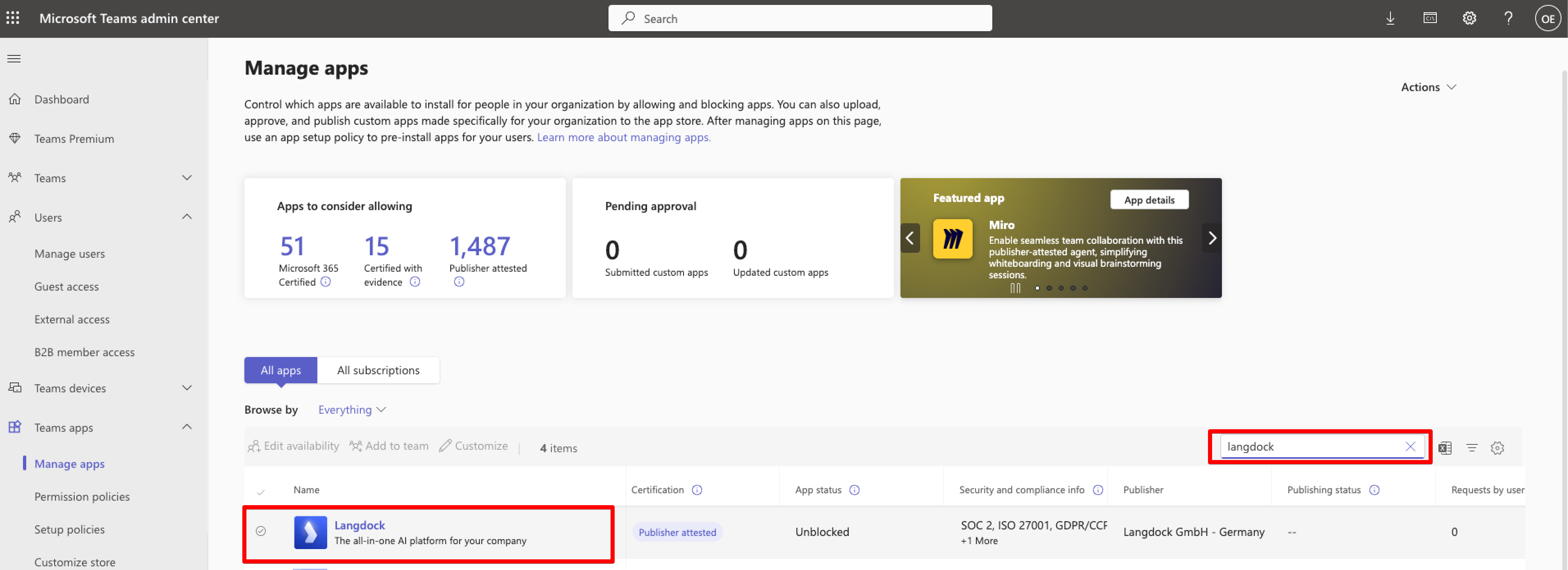
Task: Clear the langdock search with X
Action: pos(1411,446)
